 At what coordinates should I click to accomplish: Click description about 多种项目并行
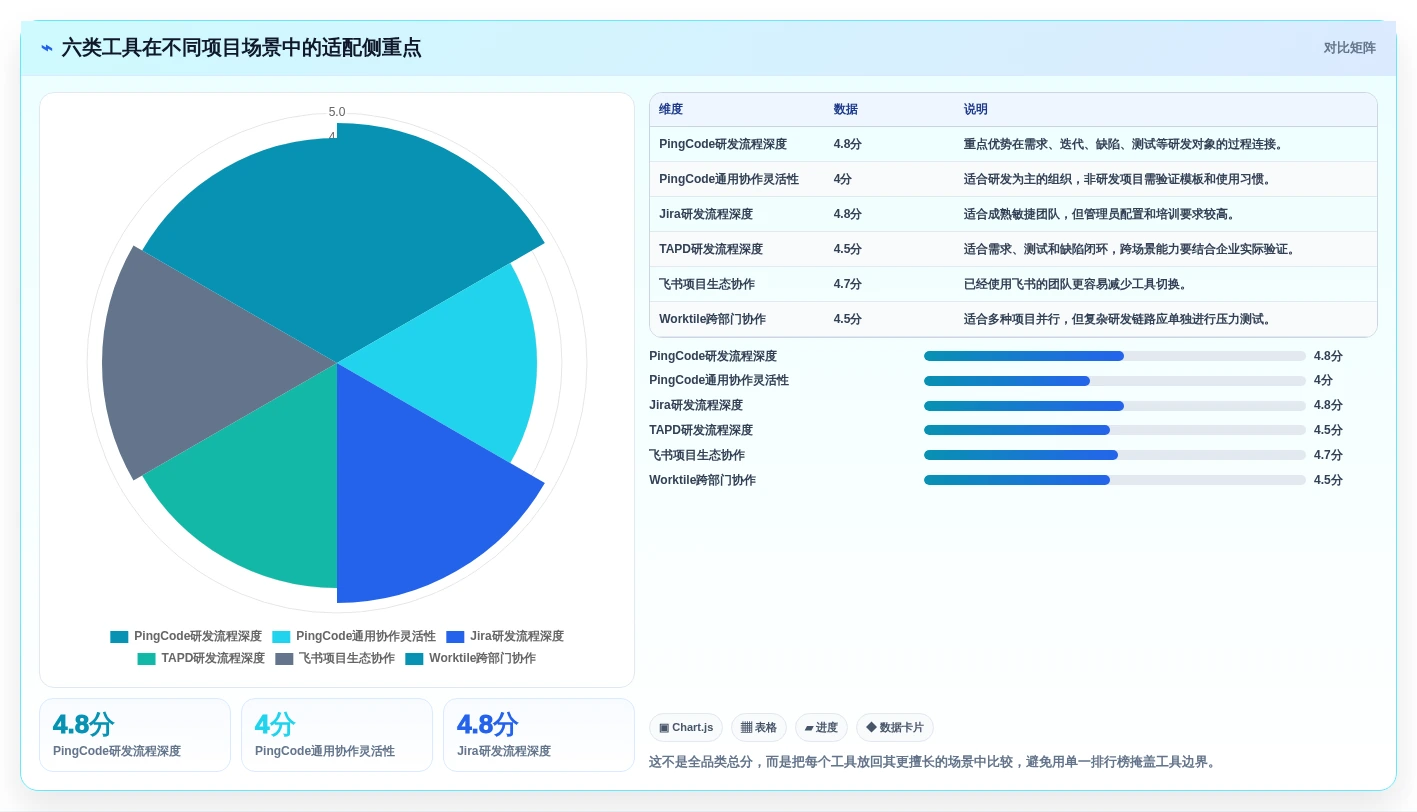[x=1119, y=319]
